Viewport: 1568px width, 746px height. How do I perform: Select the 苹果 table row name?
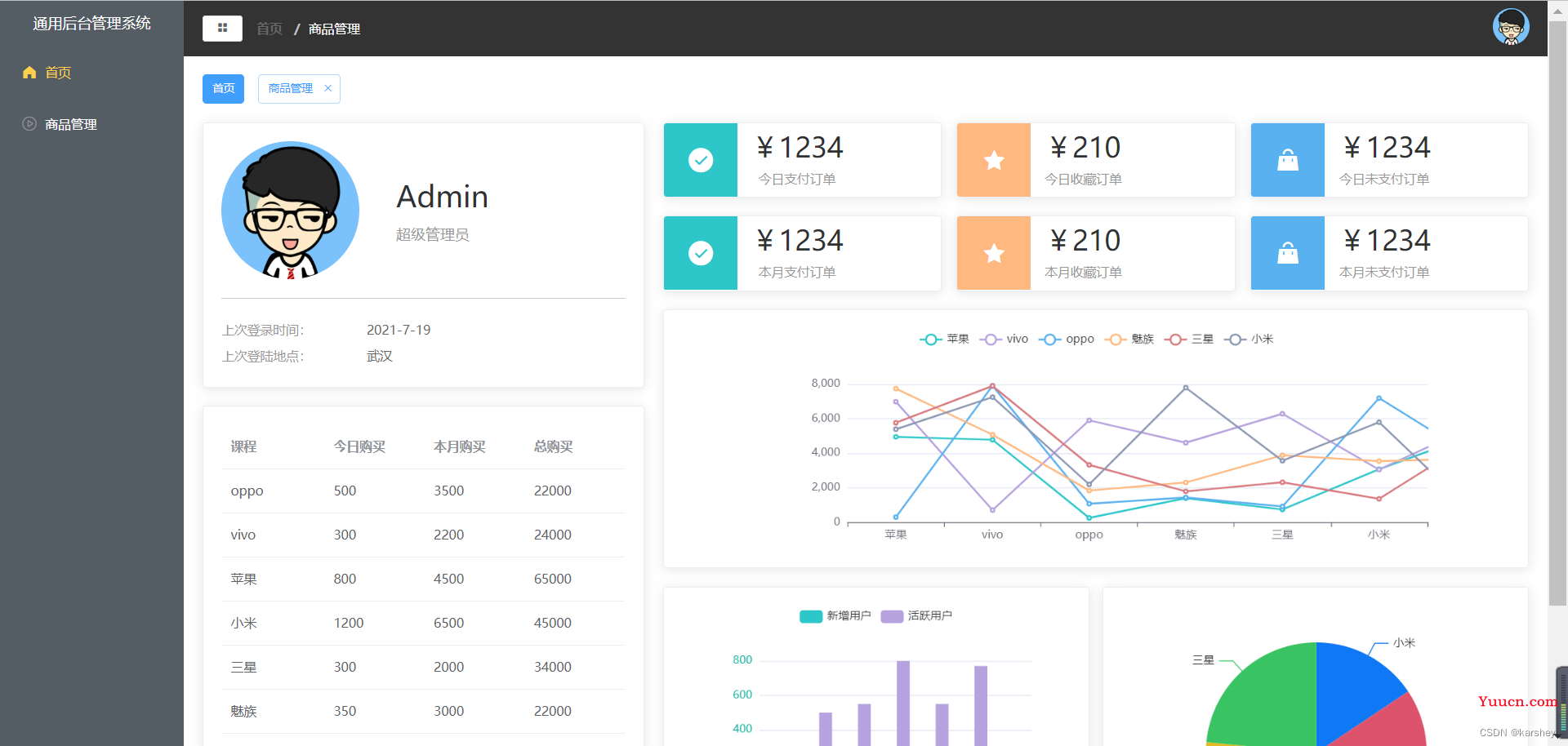click(x=243, y=579)
